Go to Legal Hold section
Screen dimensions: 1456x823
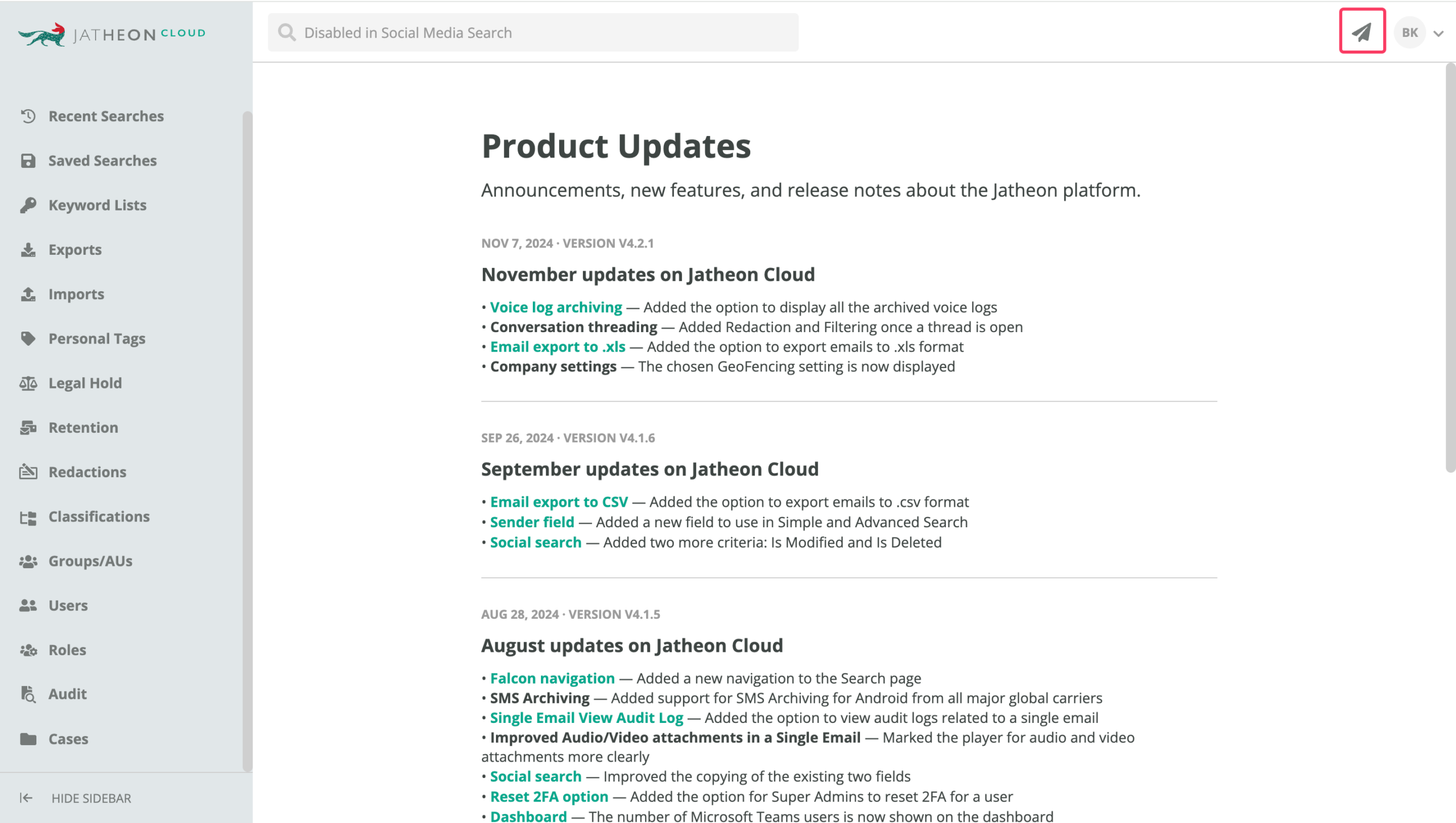tap(85, 383)
